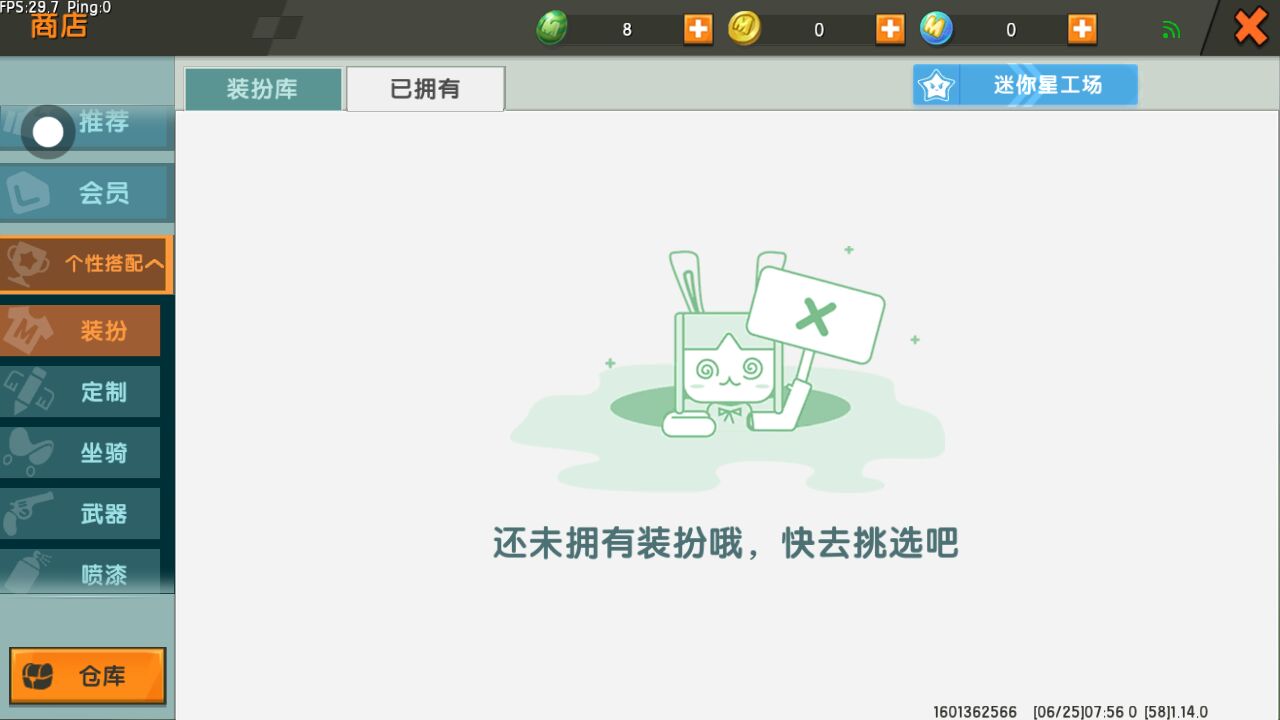Click the gold coin currency icon
The width and height of the screenshot is (1280, 720).
point(744,29)
